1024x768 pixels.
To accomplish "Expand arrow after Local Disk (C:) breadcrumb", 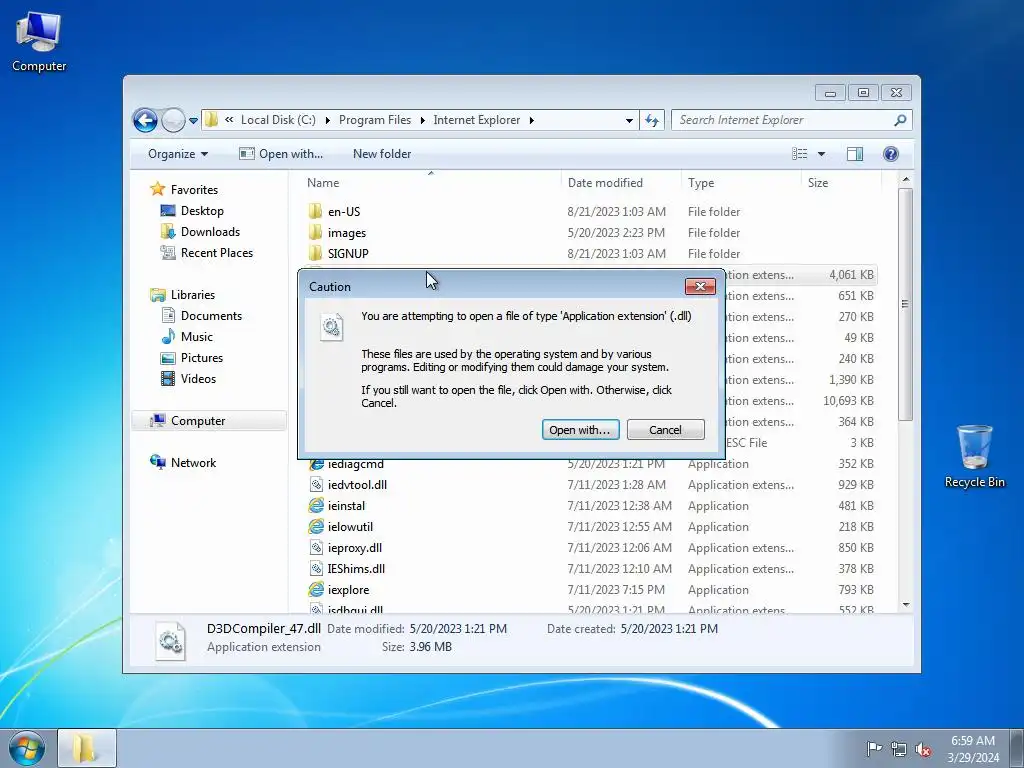I will click(x=327, y=120).
